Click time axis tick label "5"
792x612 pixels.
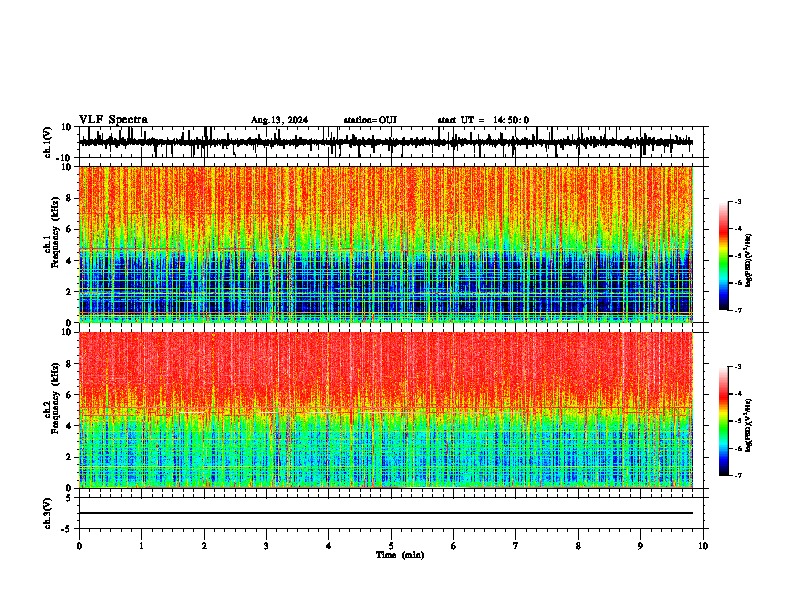[x=391, y=546]
